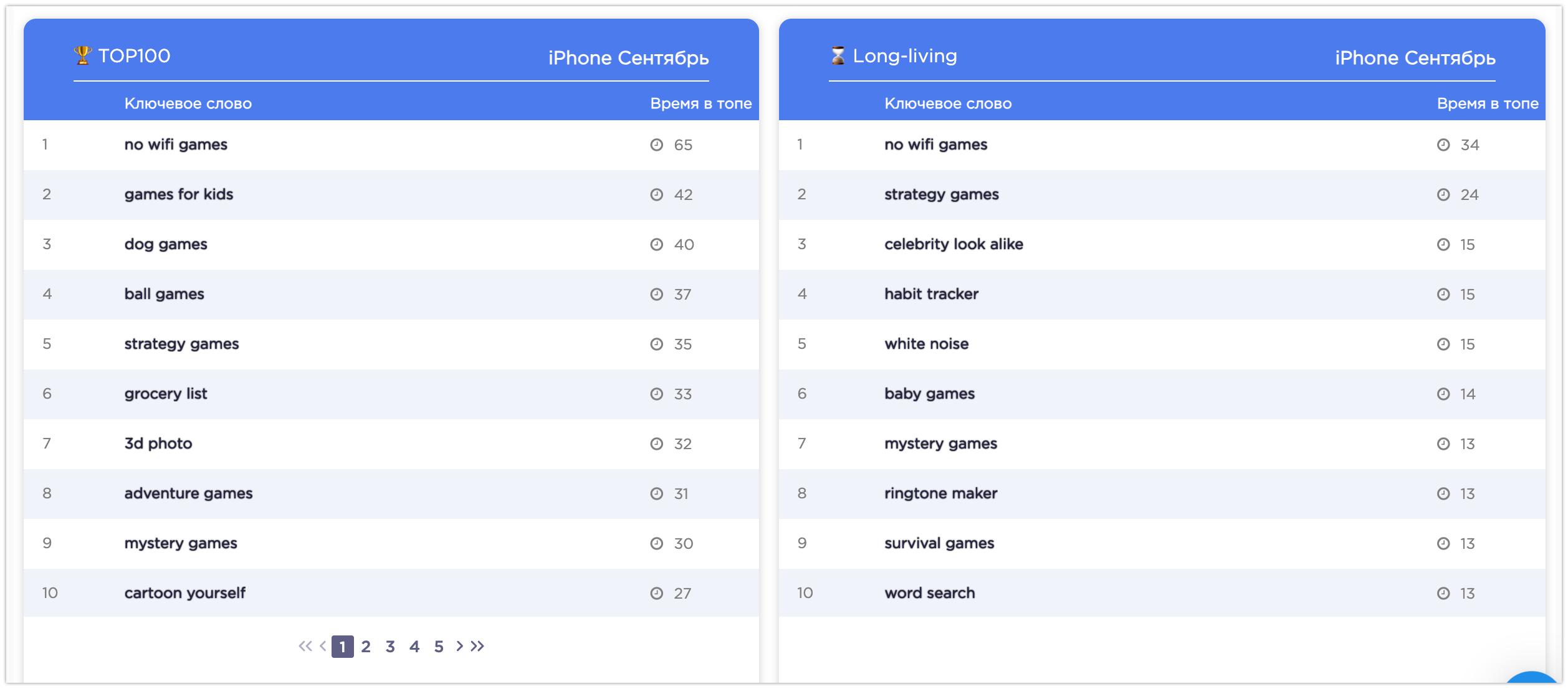The image size is (1568, 689).
Task: Open 'habit tracker' keyword in Long-living
Action: pyautogui.click(x=931, y=294)
